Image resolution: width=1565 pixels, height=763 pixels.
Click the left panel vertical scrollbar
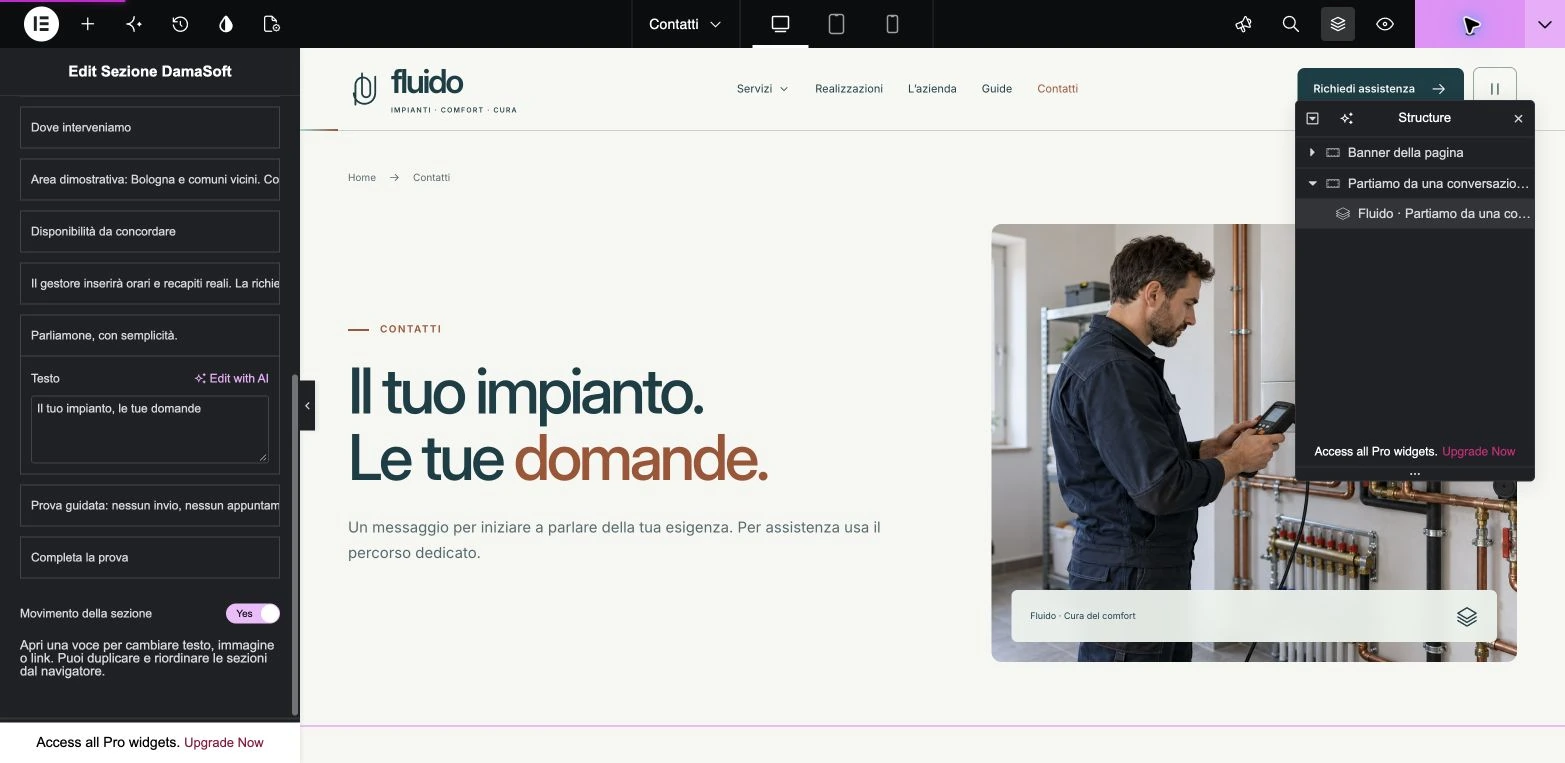click(295, 545)
